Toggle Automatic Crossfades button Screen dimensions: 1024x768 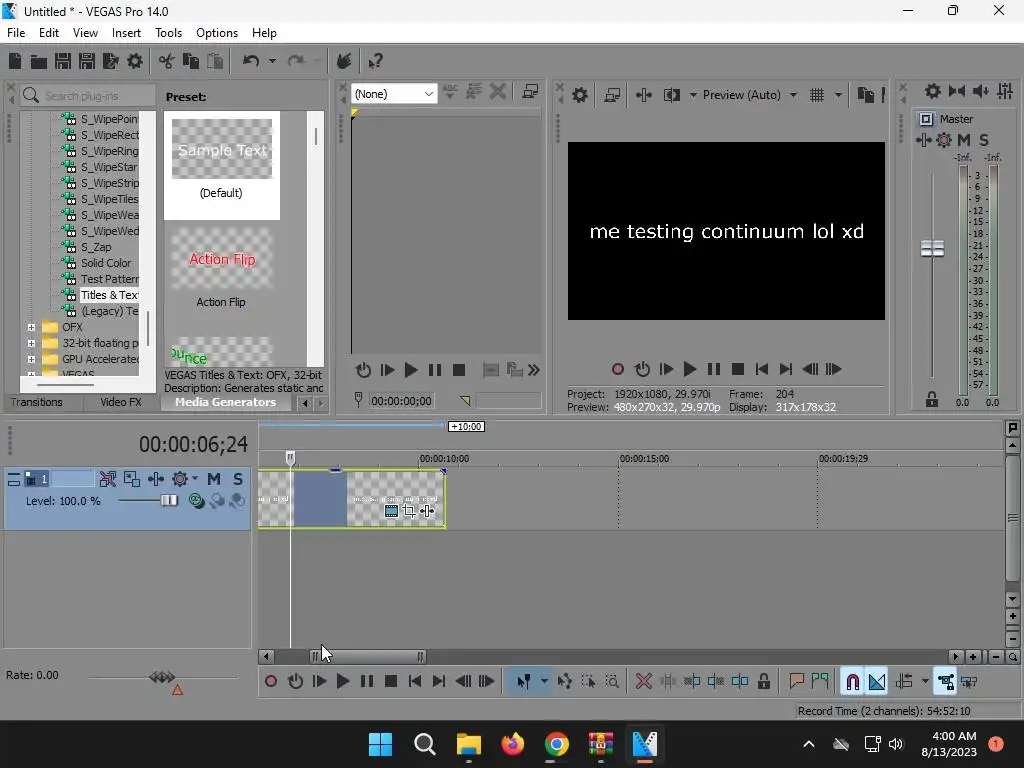pos(877,682)
